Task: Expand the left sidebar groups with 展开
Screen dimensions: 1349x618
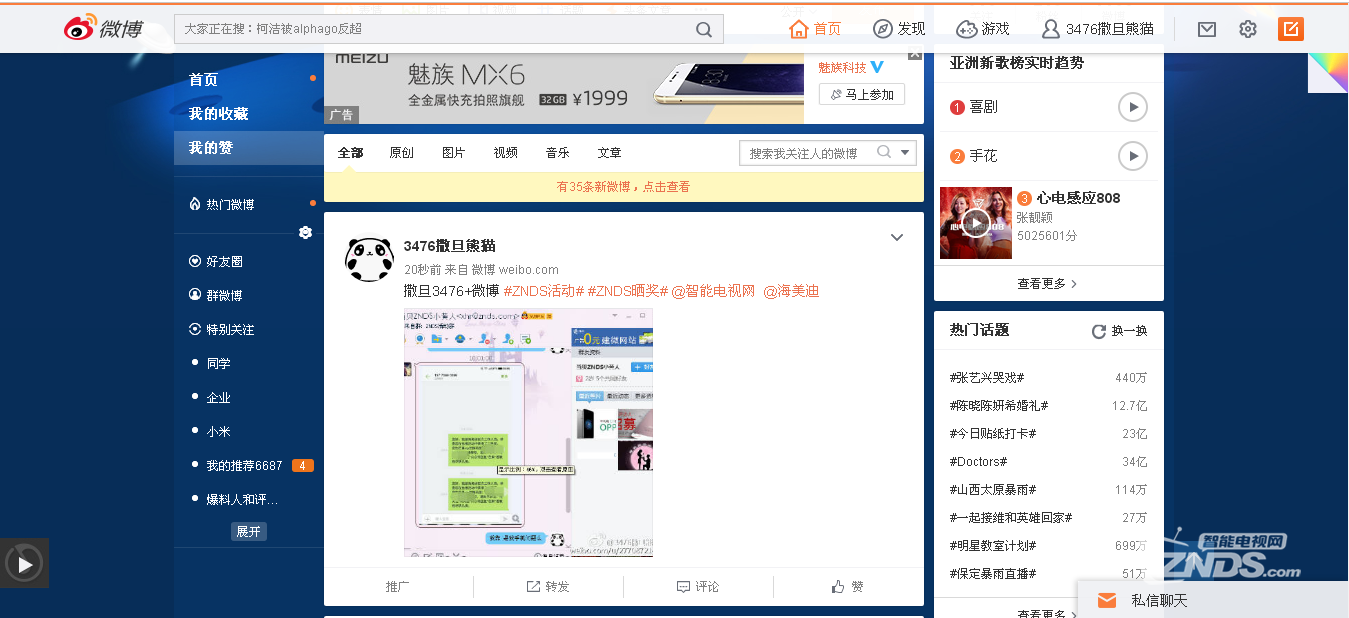Action: tap(248, 531)
